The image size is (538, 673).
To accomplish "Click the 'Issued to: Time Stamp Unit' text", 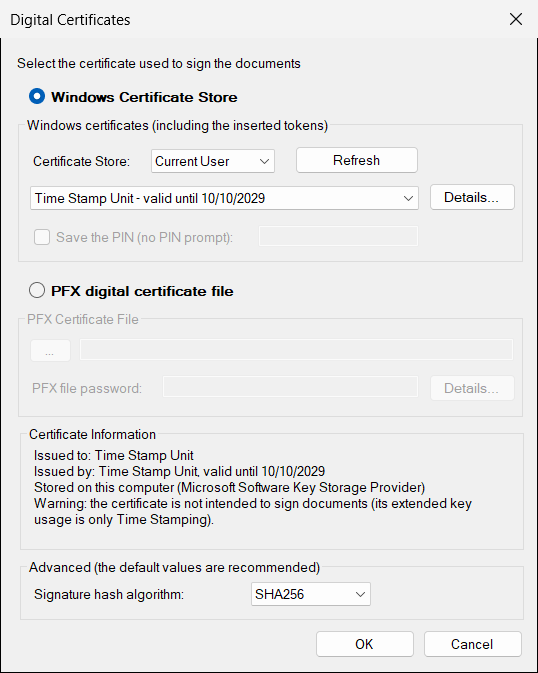I will 114,455.
